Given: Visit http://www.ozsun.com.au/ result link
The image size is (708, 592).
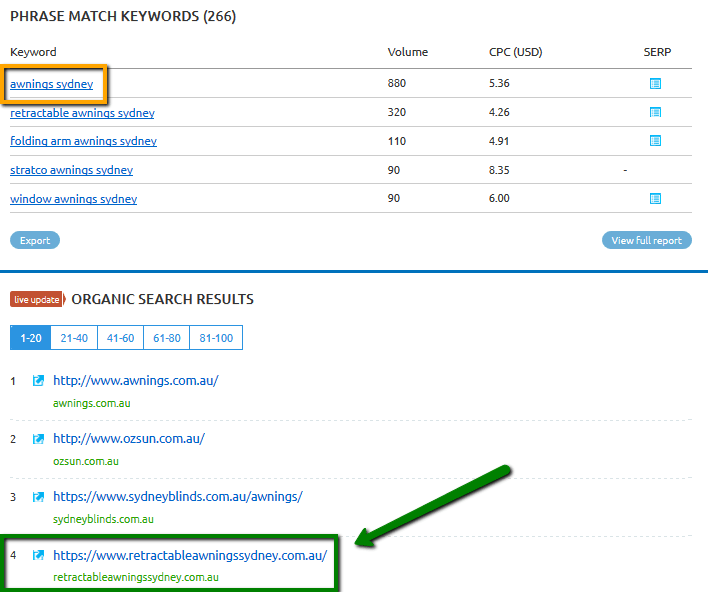Looking at the screenshot, I should (x=129, y=439).
